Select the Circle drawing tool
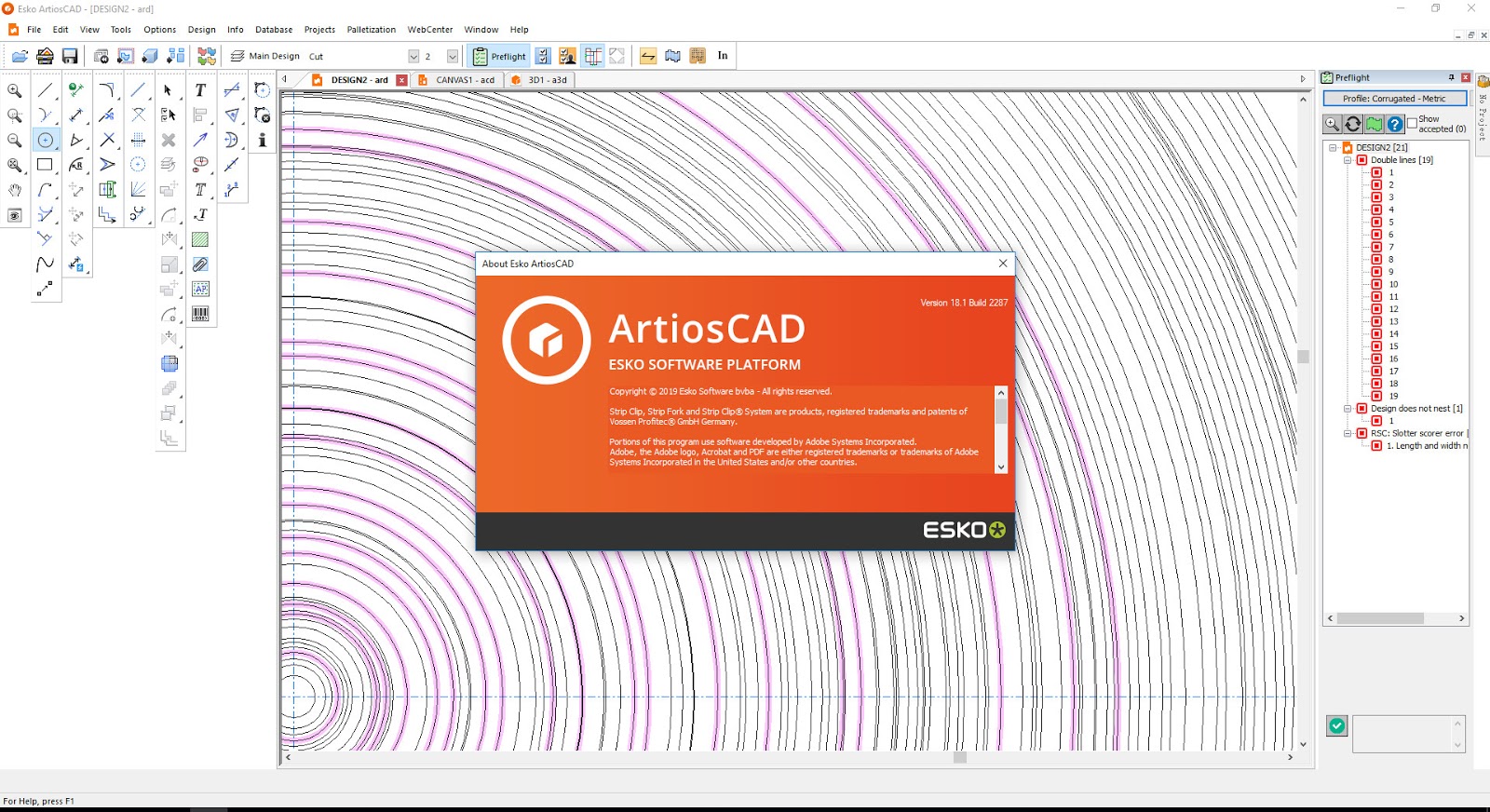This screenshot has width=1490, height=812. [45, 140]
